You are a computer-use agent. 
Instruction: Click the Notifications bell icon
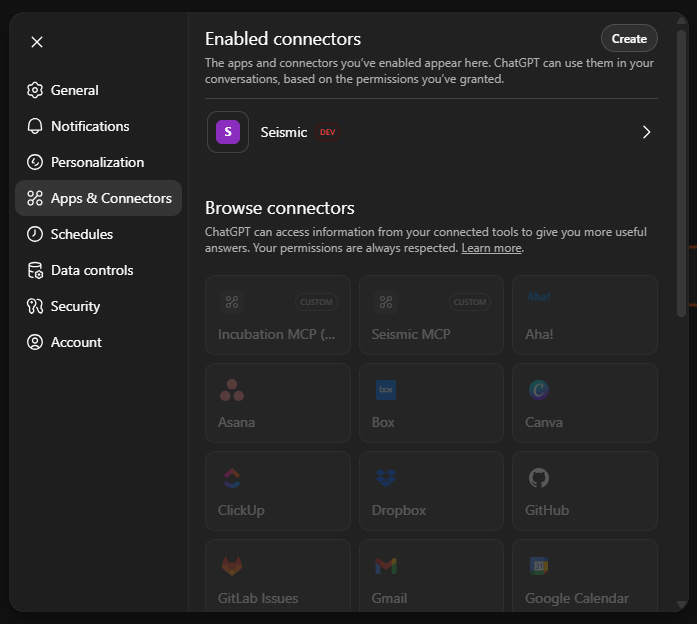(x=35, y=126)
